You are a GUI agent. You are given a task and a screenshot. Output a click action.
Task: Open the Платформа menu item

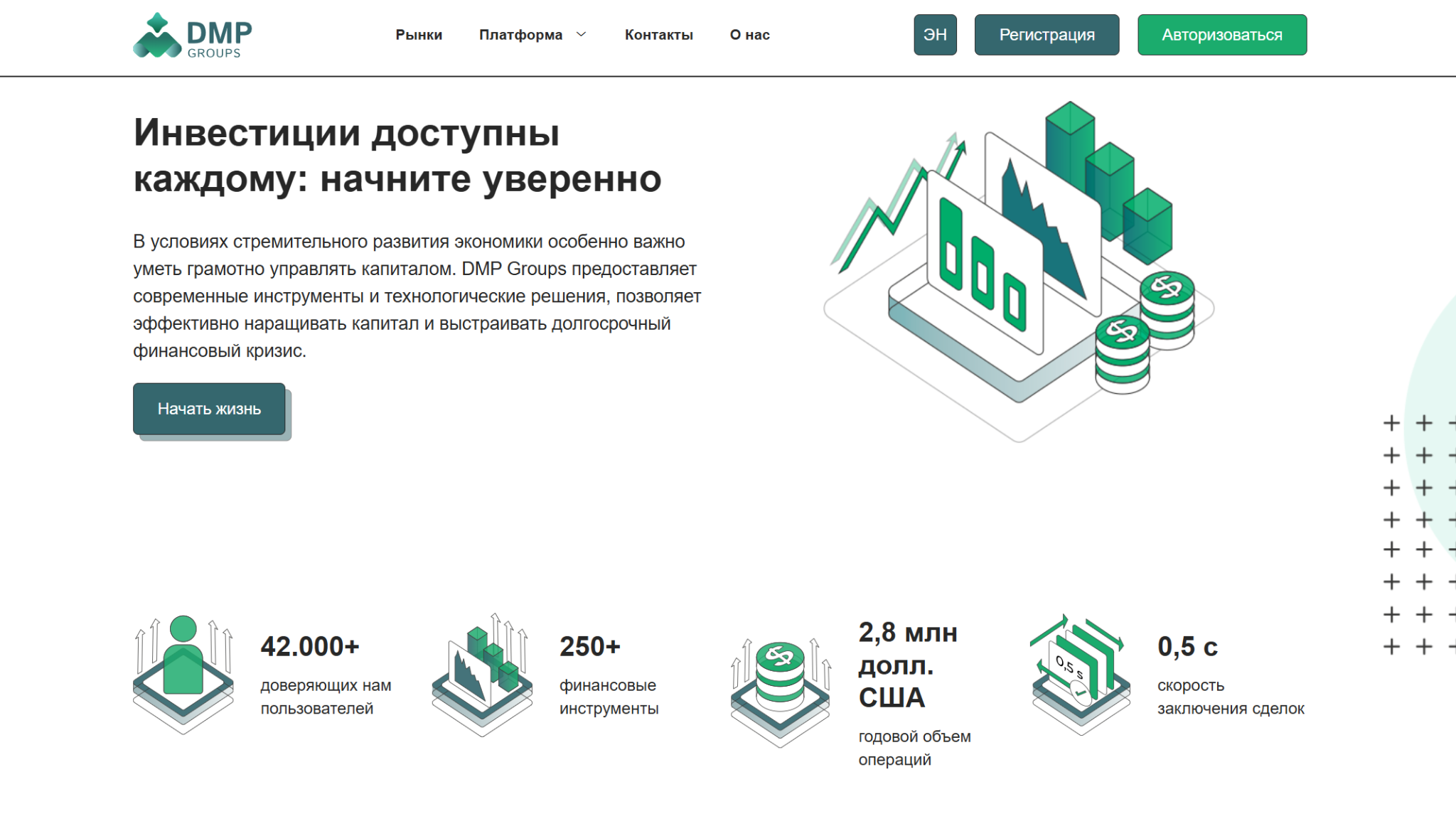pos(520,35)
